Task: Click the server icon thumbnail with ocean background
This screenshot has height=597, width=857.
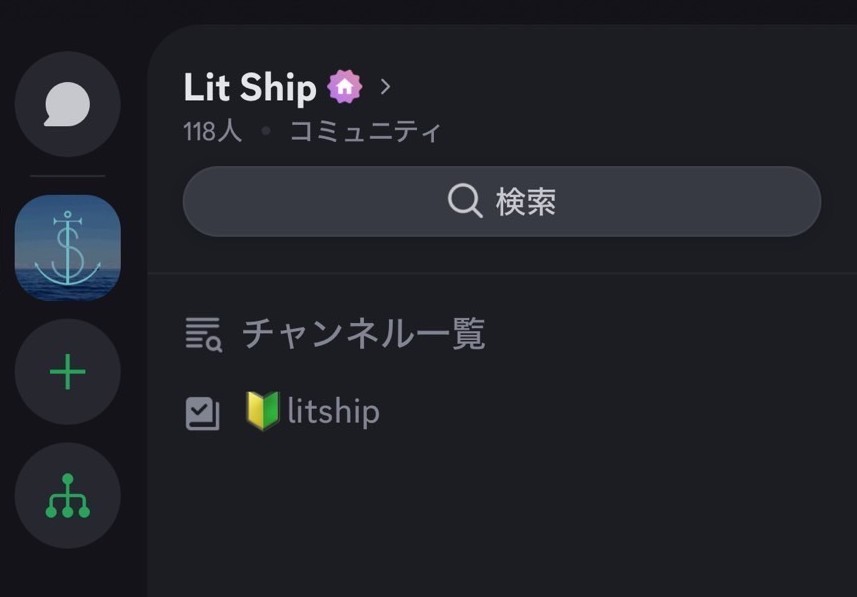Action: (67, 247)
